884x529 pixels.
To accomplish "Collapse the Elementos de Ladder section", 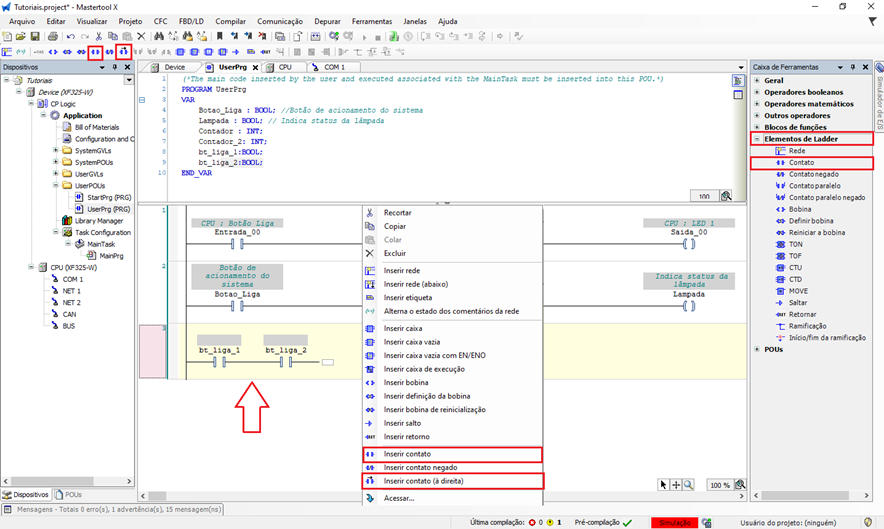I will [x=757, y=139].
